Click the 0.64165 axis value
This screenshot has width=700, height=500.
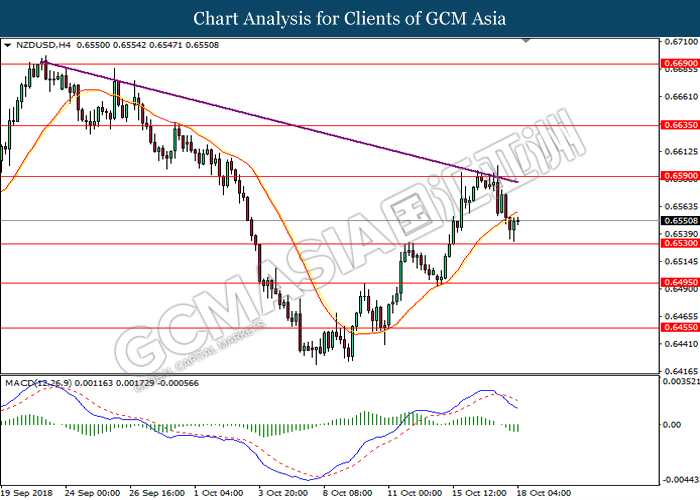681,371
